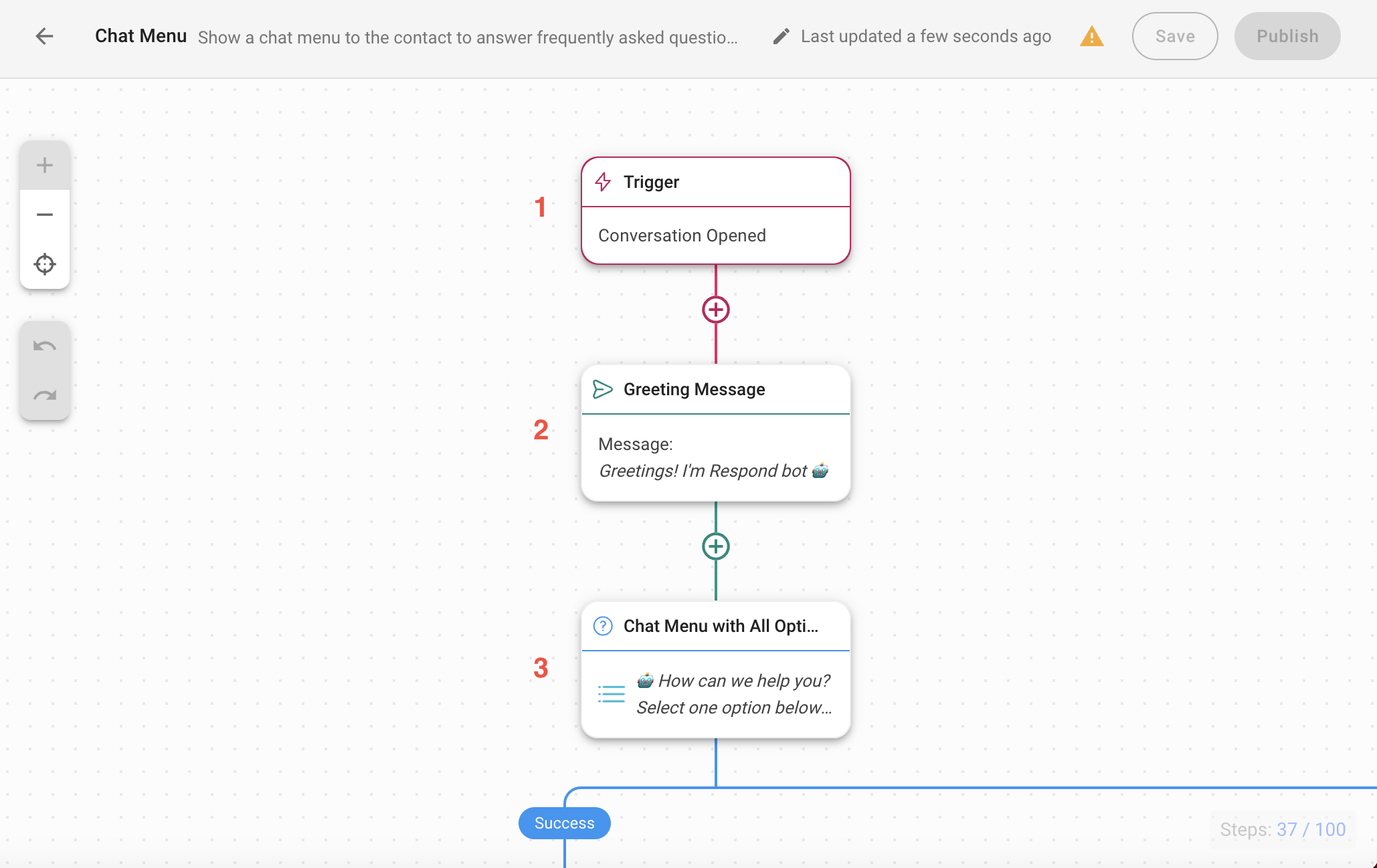This screenshot has width=1377, height=868.
Task: Click the add step button between nodes 2 and 3
Action: point(716,545)
